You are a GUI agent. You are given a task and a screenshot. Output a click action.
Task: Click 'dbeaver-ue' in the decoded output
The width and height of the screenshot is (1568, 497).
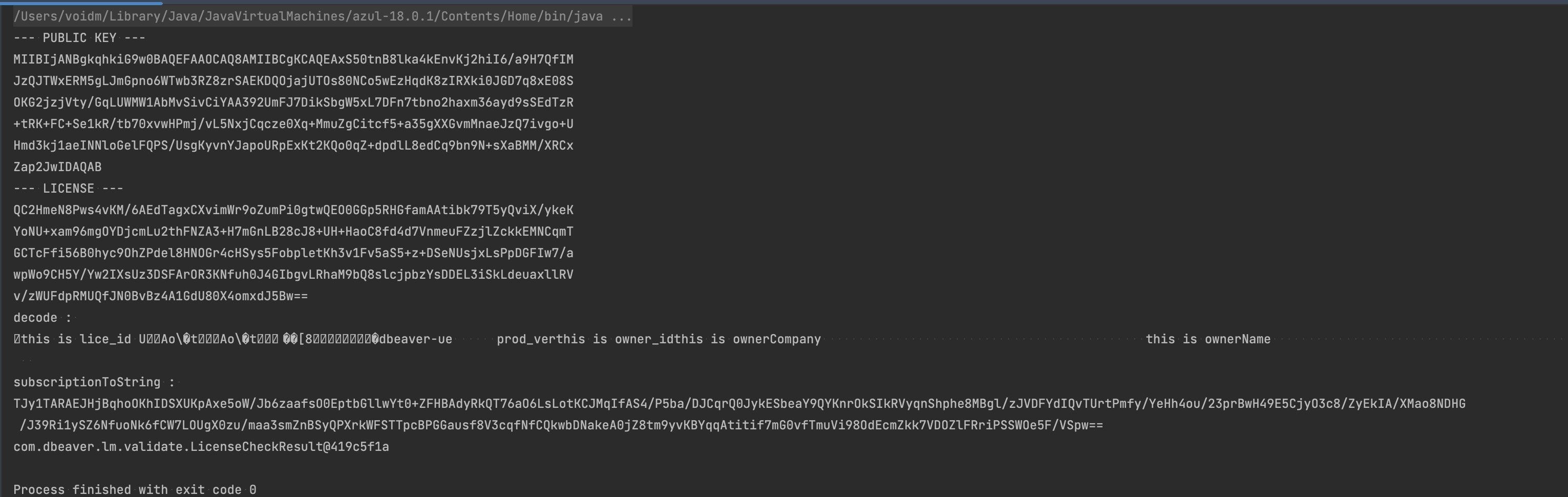[x=416, y=339]
